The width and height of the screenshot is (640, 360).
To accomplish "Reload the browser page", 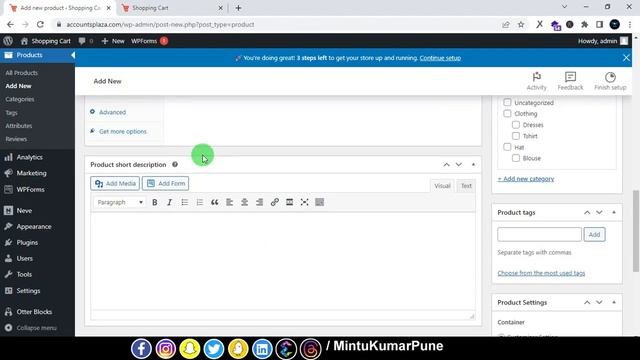I will [x=40, y=24].
